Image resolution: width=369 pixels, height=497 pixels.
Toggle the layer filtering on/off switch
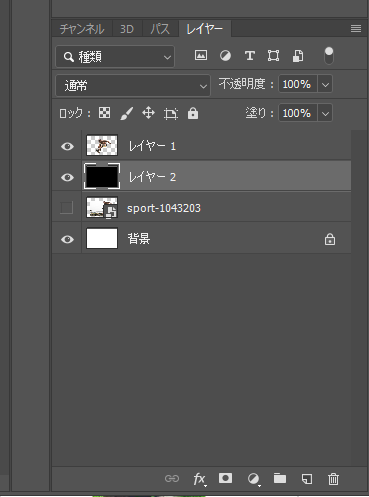pyautogui.click(x=329, y=56)
